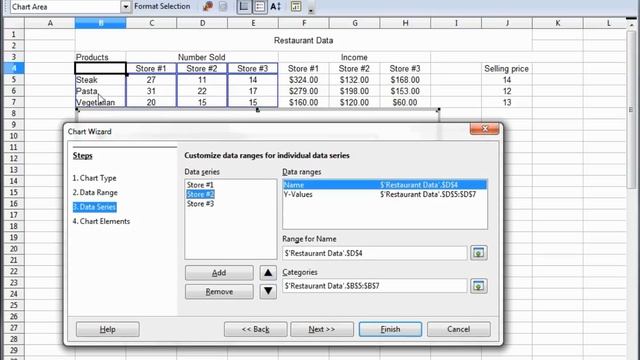The width and height of the screenshot is (640, 360).
Task: Select column header J
Action: pyautogui.click(x=507, y=23)
